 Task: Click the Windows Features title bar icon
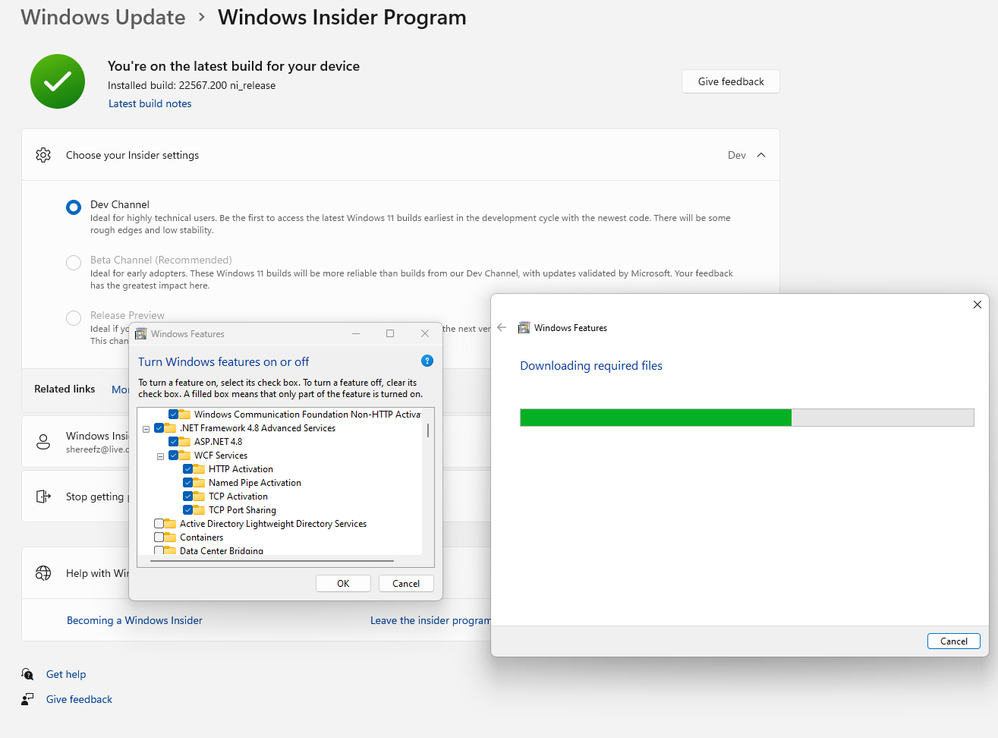point(141,333)
